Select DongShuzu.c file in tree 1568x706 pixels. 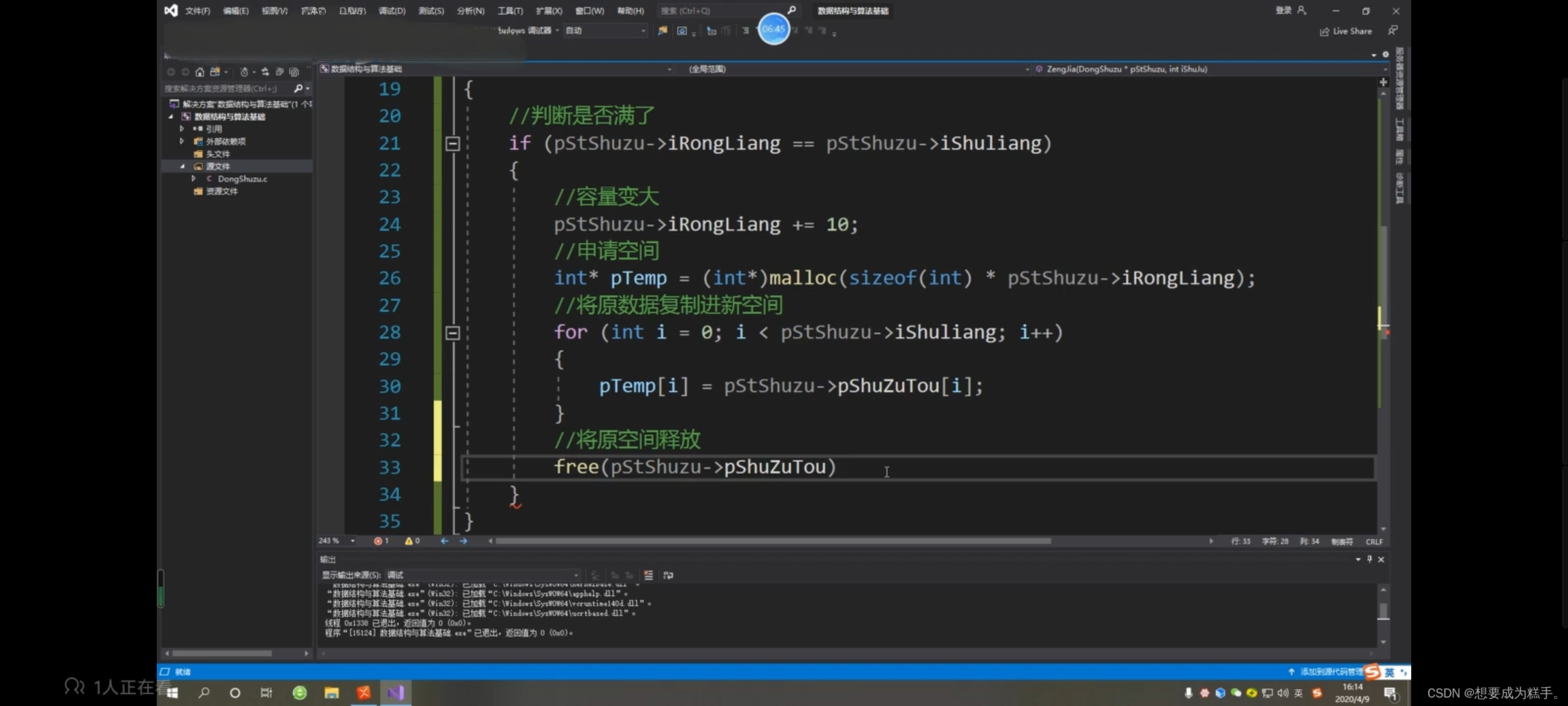242,178
